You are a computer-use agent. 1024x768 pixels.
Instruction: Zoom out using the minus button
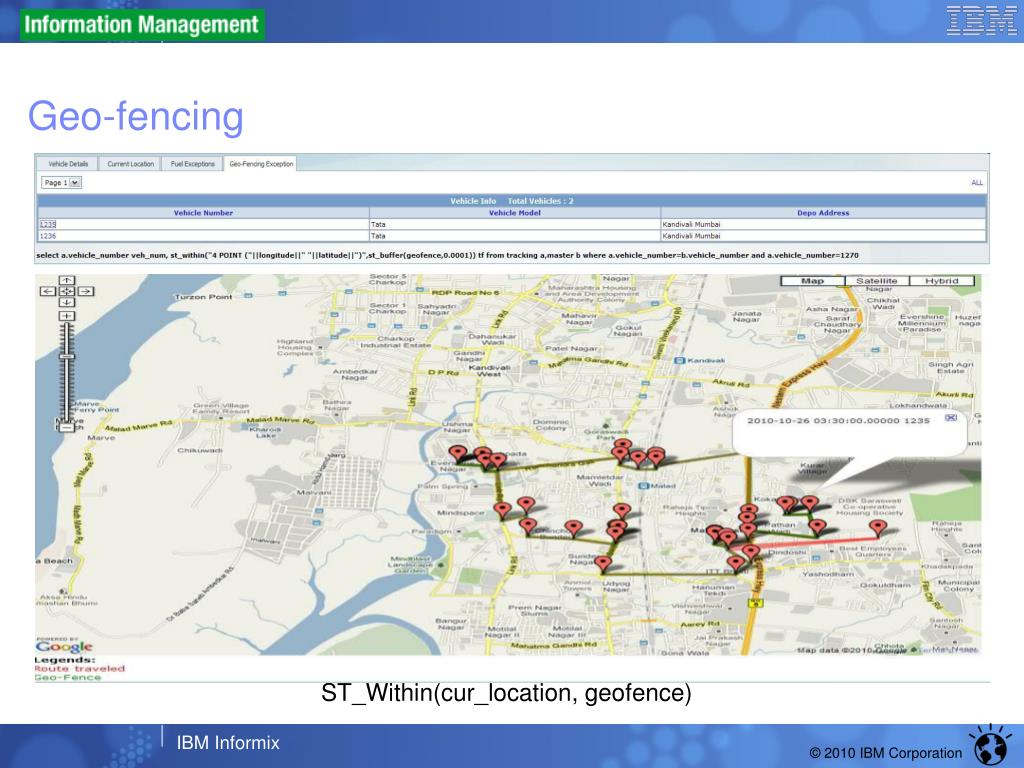pyautogui.click(x=67, y=427)
